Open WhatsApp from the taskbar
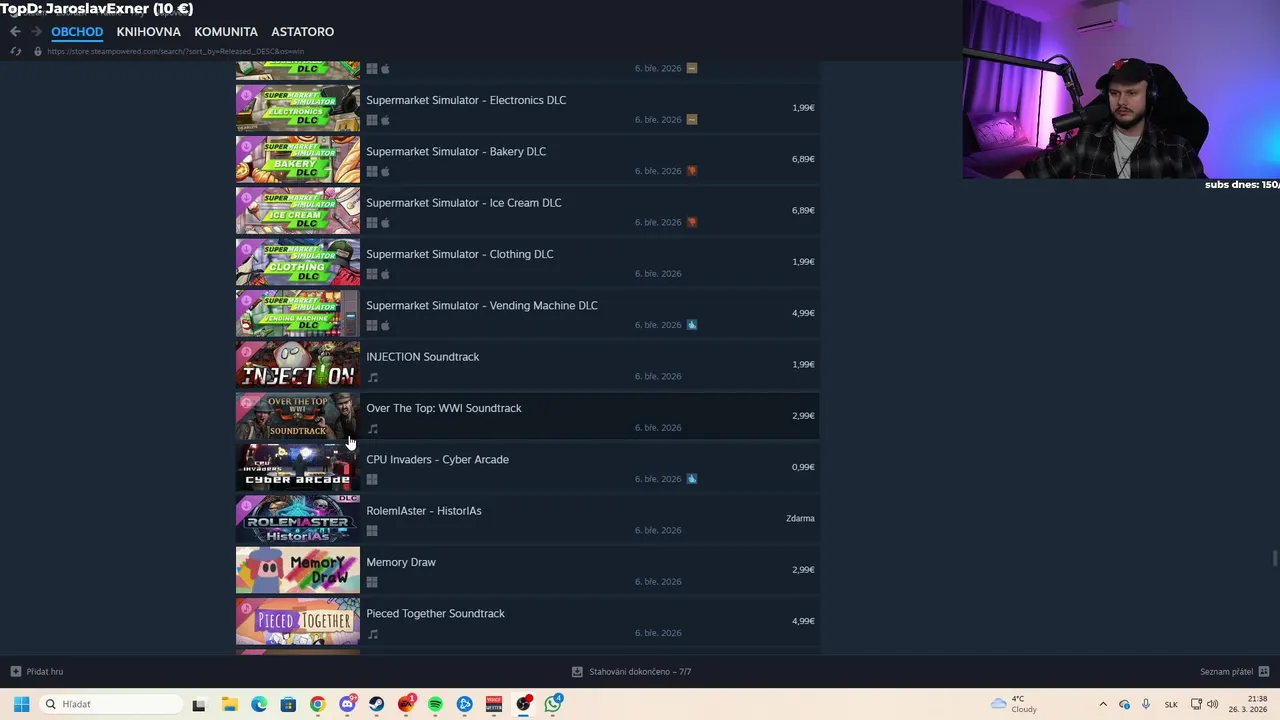 click(553, 704)
